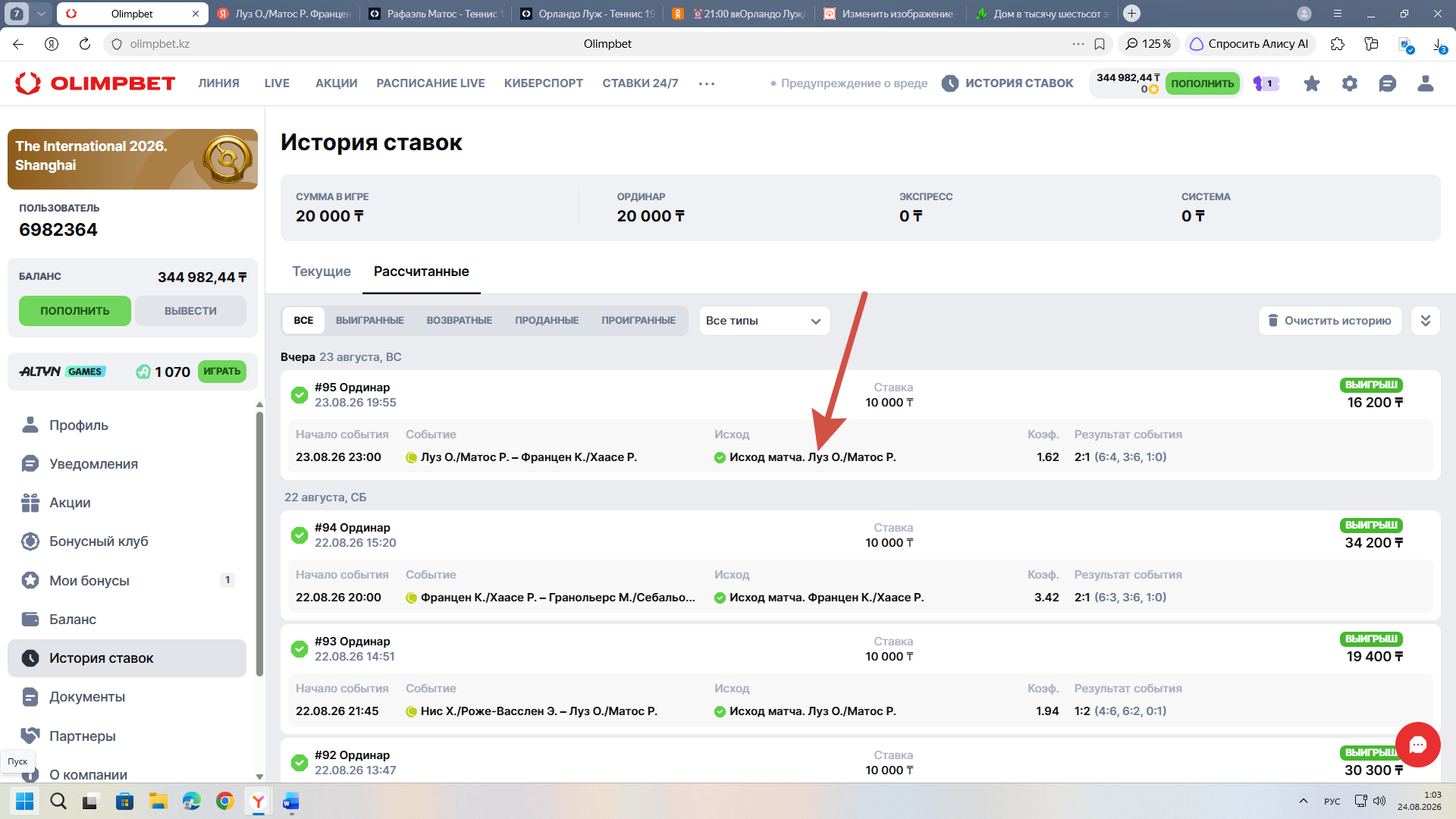Open РАСПИСАНИЕ LIVE in the top menu
The width and height of the screenshot is (1456, 819).
click(x=430, y=83)
